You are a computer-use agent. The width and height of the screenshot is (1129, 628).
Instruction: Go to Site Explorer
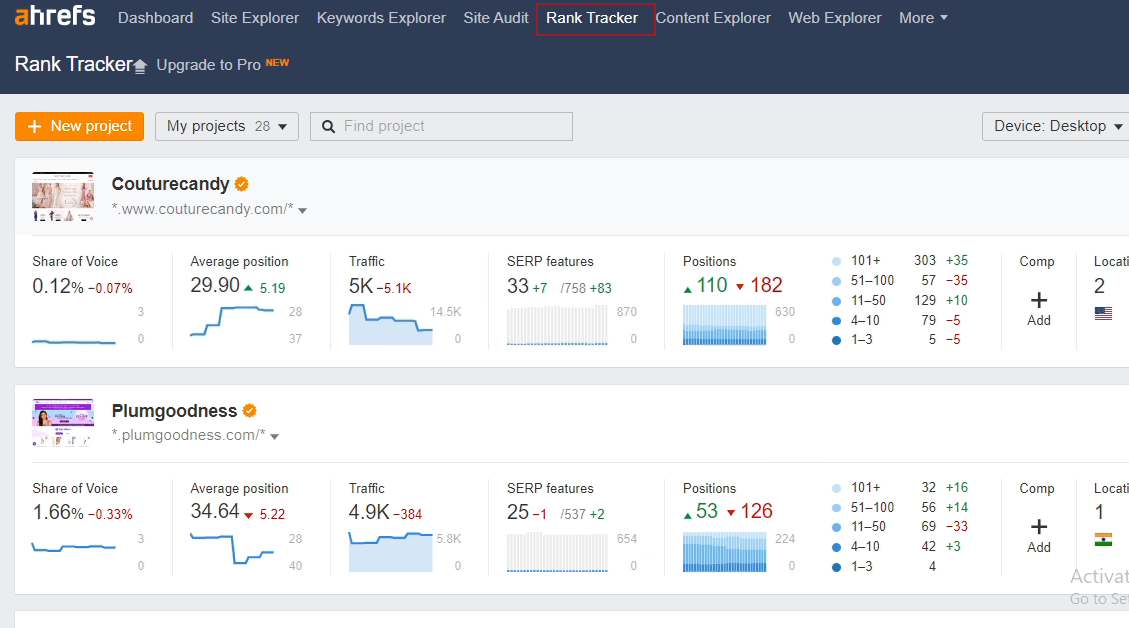click(x=255, y=18)
